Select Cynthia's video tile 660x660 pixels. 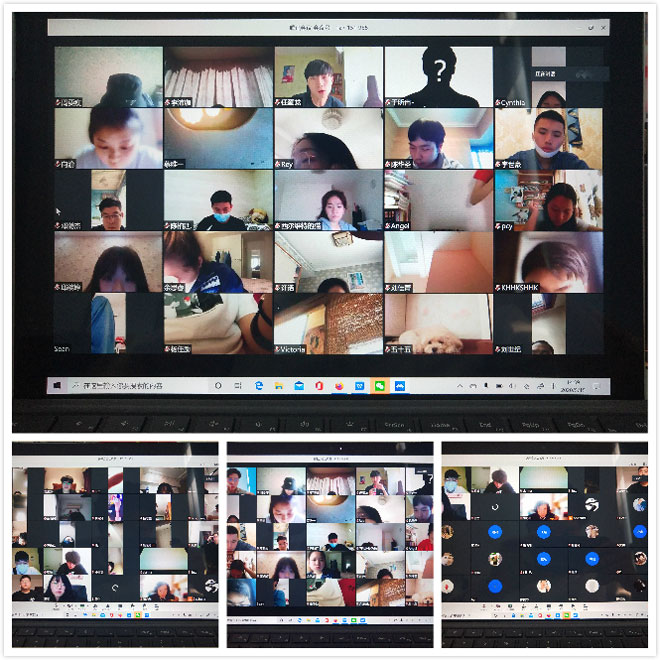548,76
